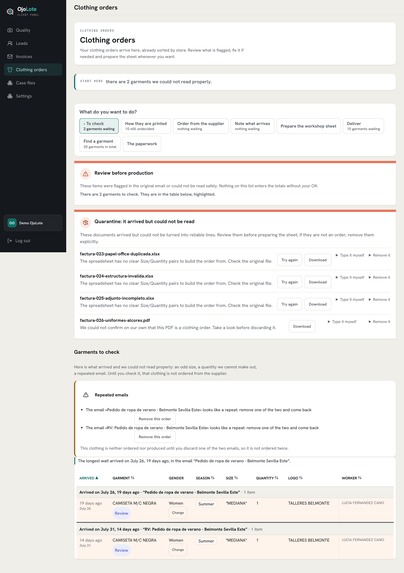Select Note what arrives tab

click(252, 126)
